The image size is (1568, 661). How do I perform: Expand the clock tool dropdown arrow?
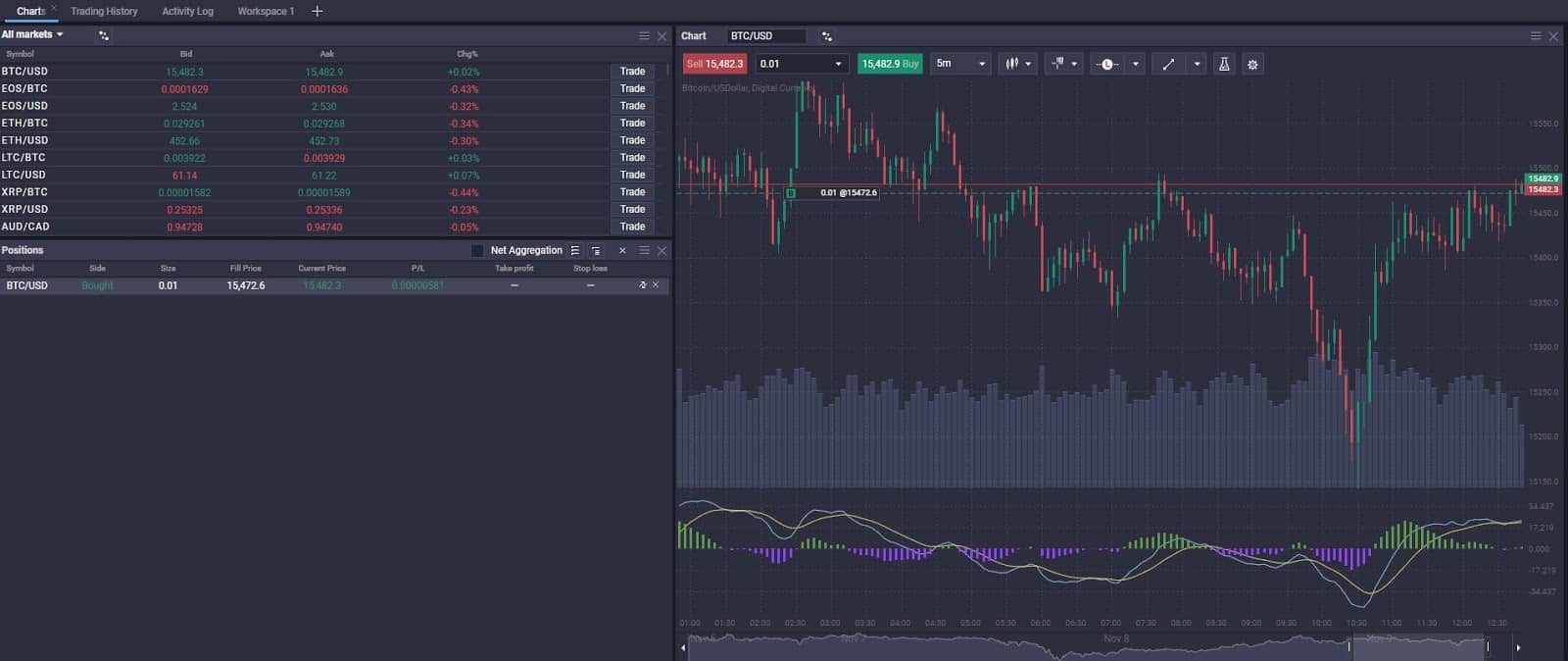[1136, 64]
